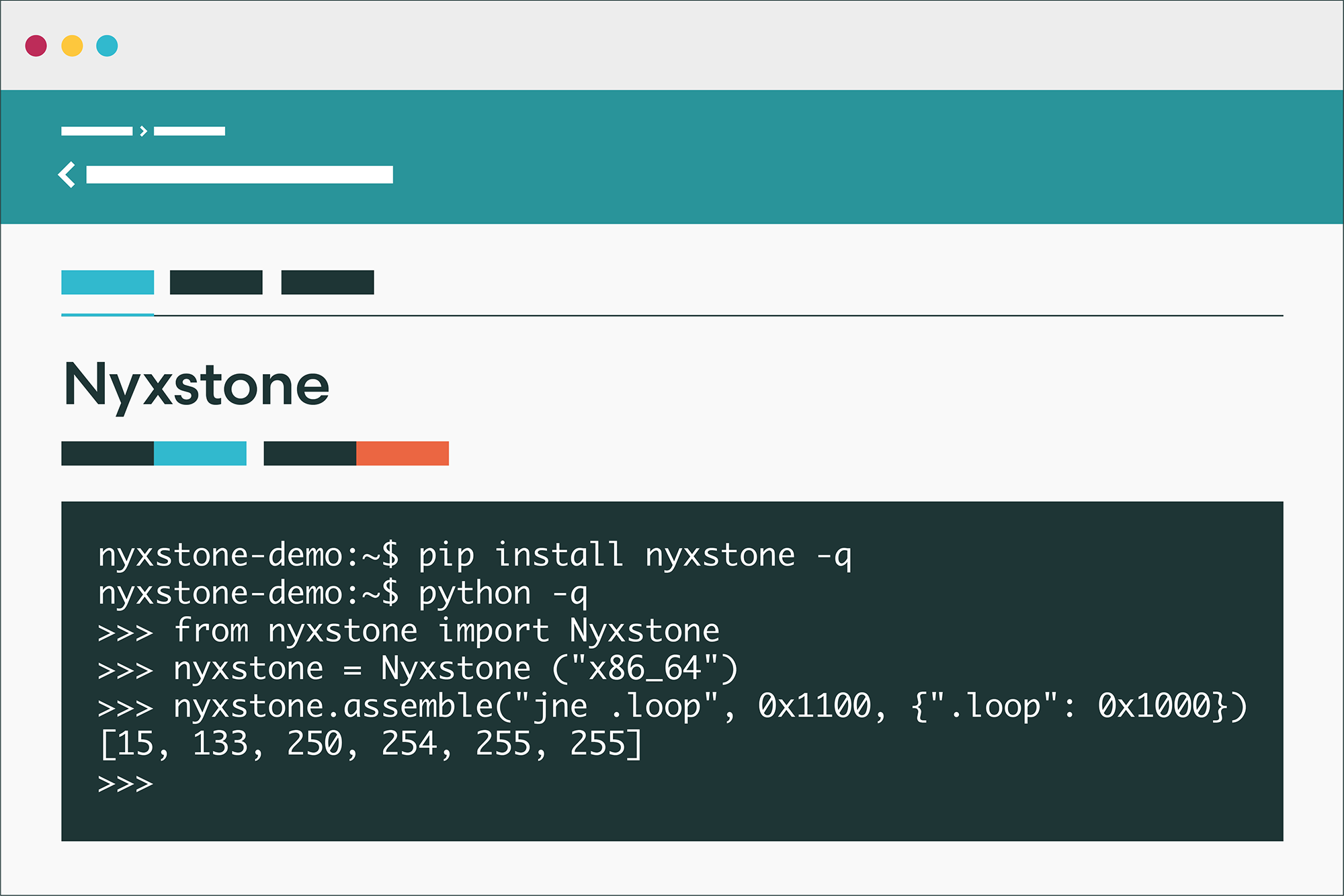Click the back chevron in teal header

point(67,175)
